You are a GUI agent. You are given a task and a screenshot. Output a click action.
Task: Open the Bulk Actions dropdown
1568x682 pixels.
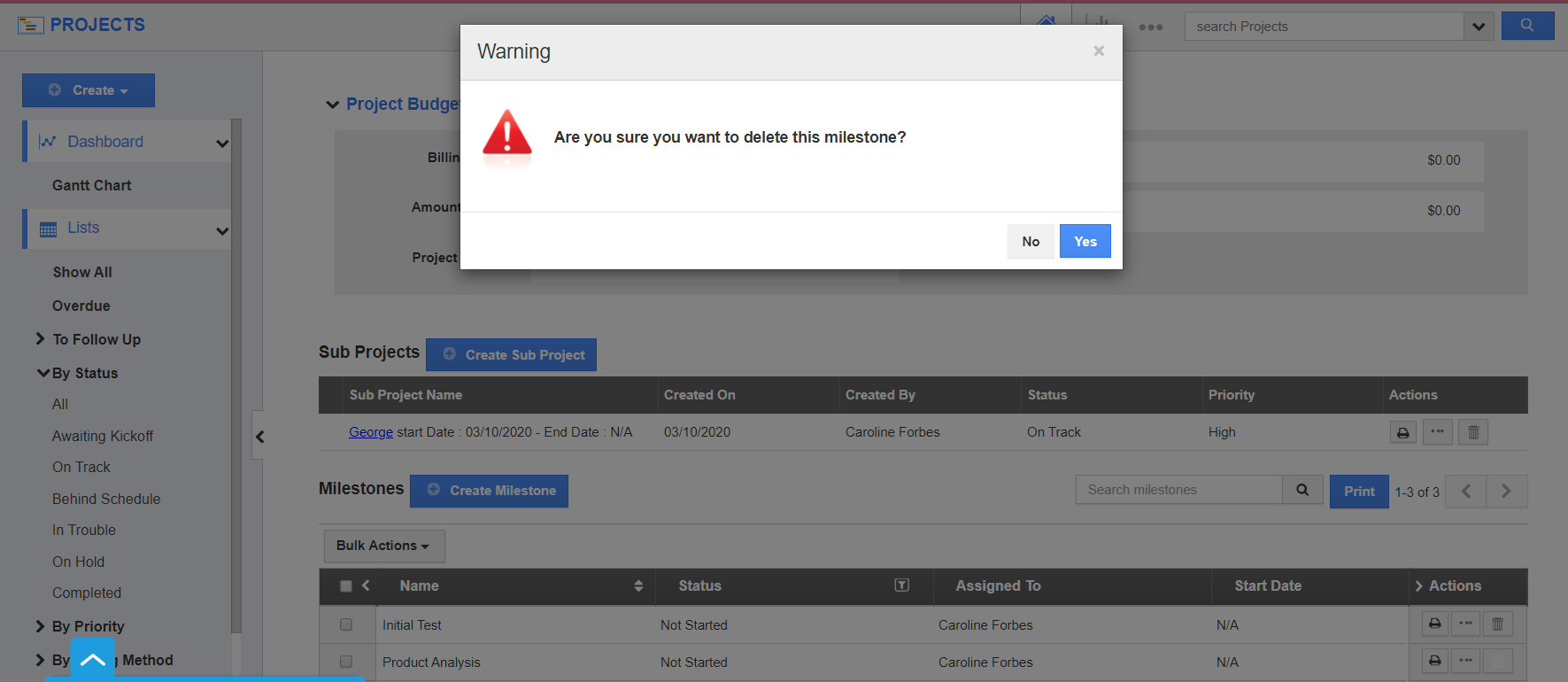coord(384,546)
